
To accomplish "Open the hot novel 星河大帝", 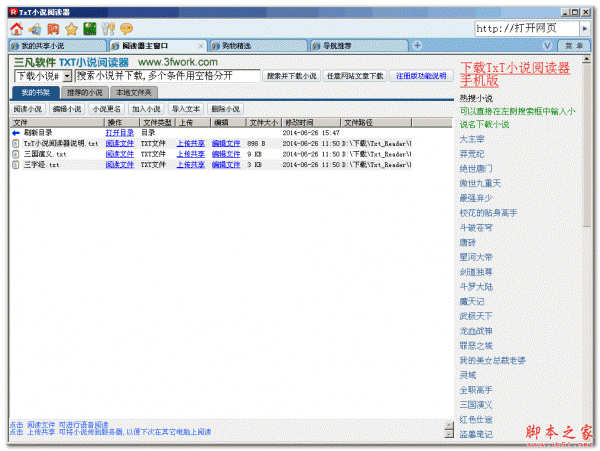I will pos(476,257).
